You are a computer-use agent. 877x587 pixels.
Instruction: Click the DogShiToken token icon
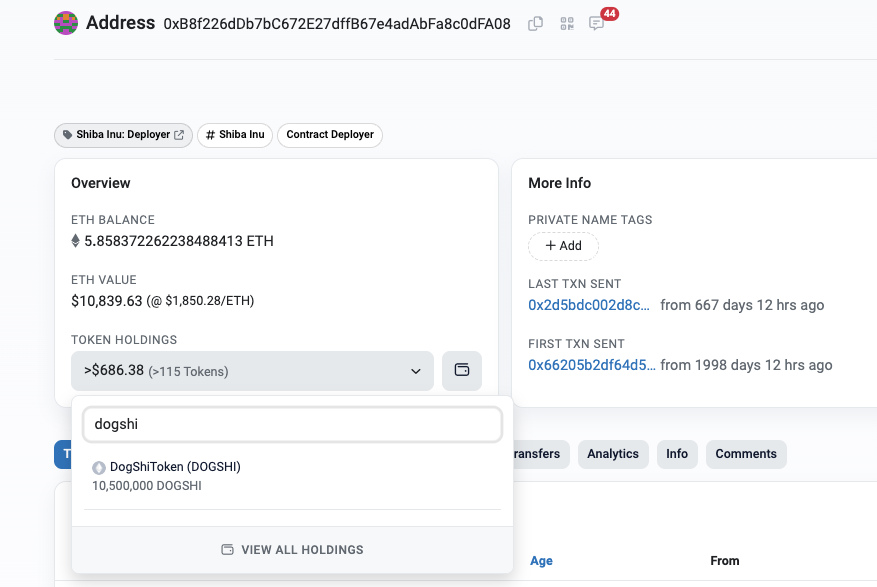99,467
